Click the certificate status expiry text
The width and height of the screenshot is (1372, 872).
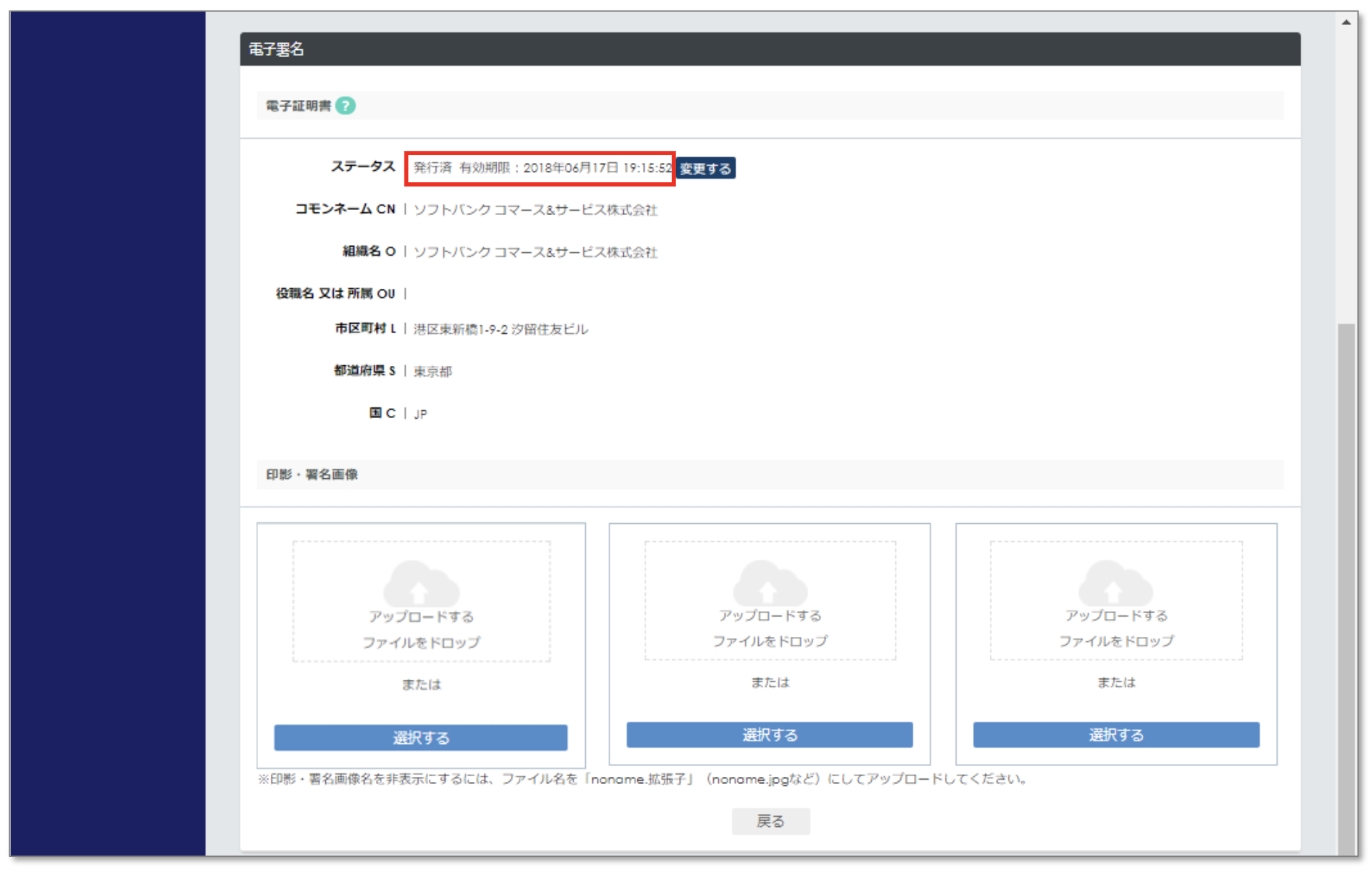pos(541,168)
